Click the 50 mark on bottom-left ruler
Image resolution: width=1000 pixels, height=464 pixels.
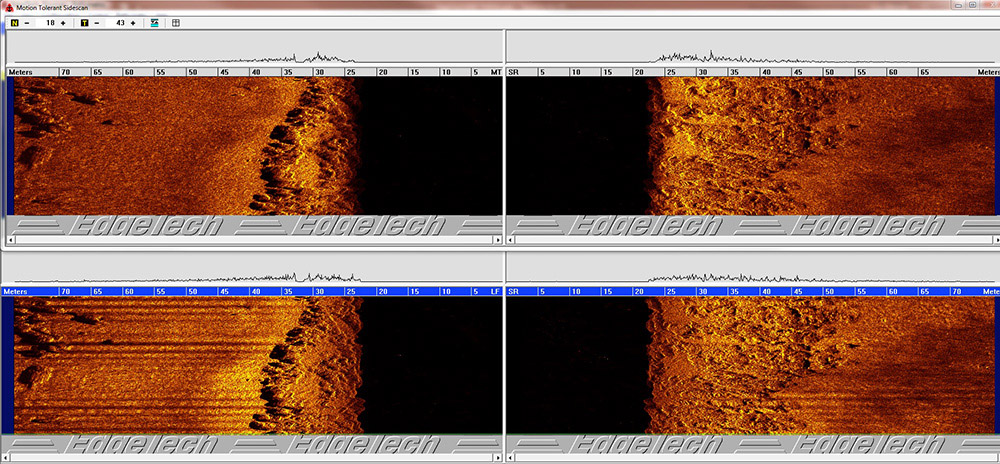pos(192,291)
